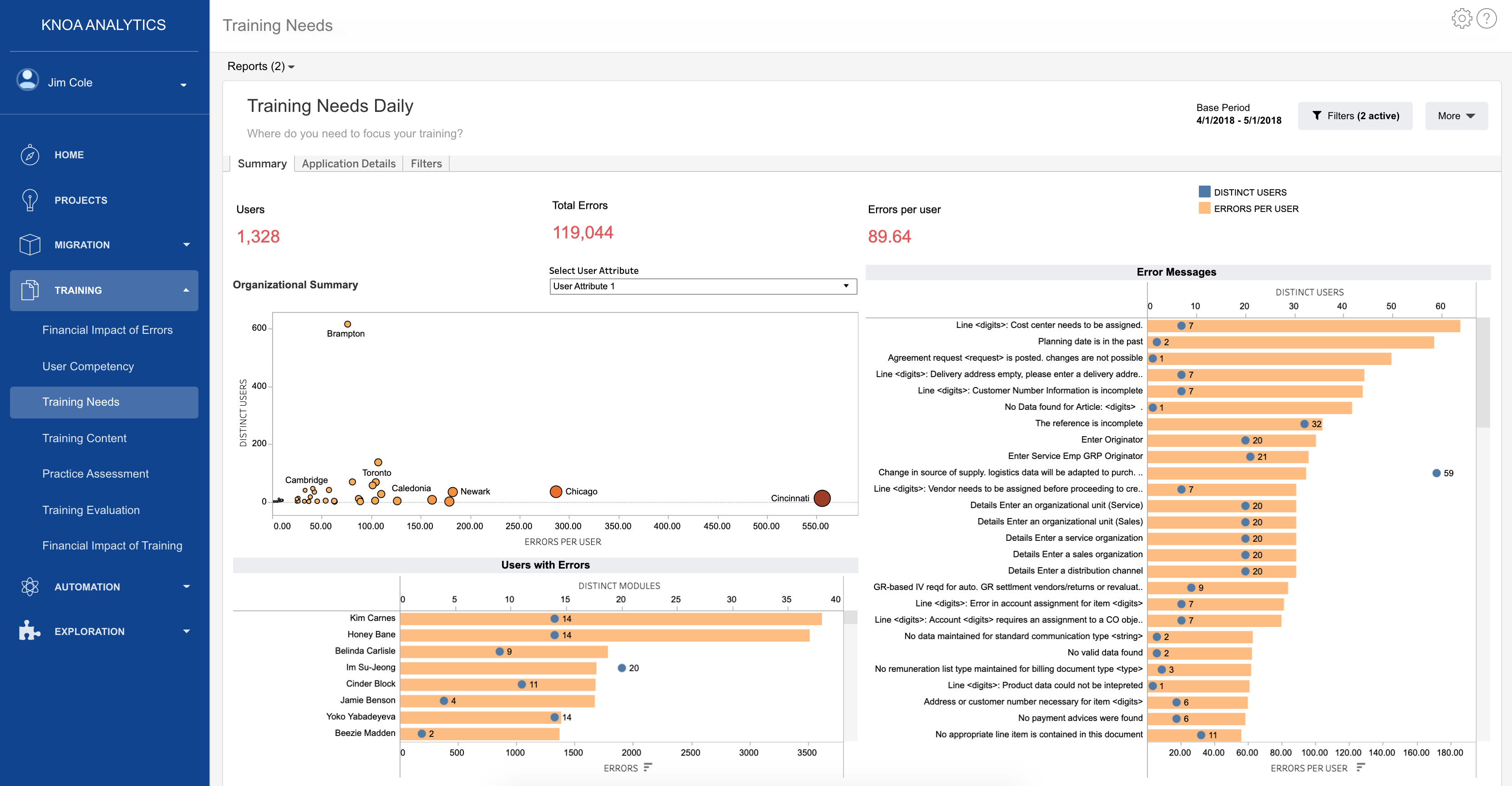Click the settings gear icon
Viewport: 1512px width, 786px height.
click(1461, 18)
